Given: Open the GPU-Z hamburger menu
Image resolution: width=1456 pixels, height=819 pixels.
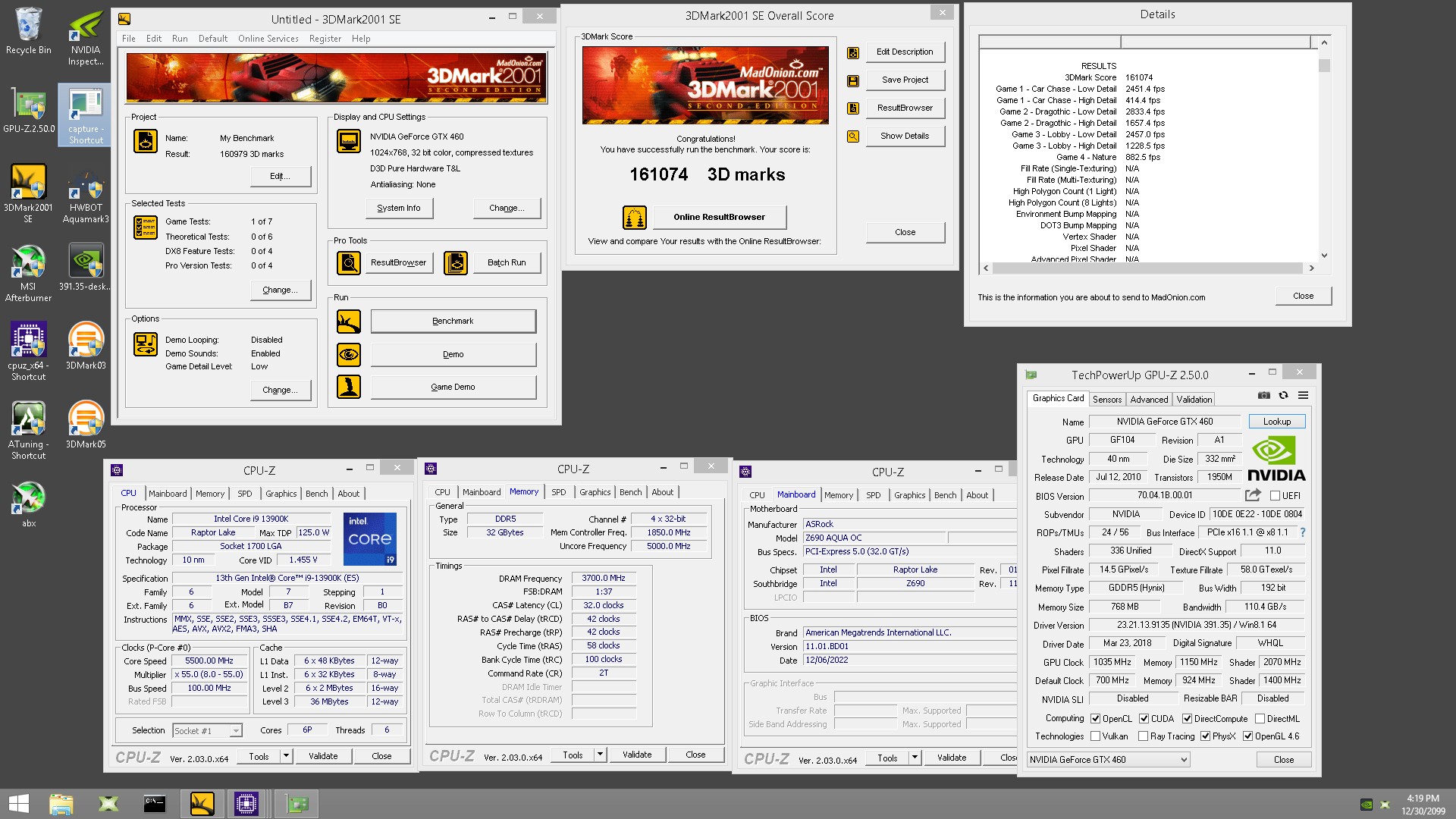Looking at the screenshot, I should coord(1303,395).
